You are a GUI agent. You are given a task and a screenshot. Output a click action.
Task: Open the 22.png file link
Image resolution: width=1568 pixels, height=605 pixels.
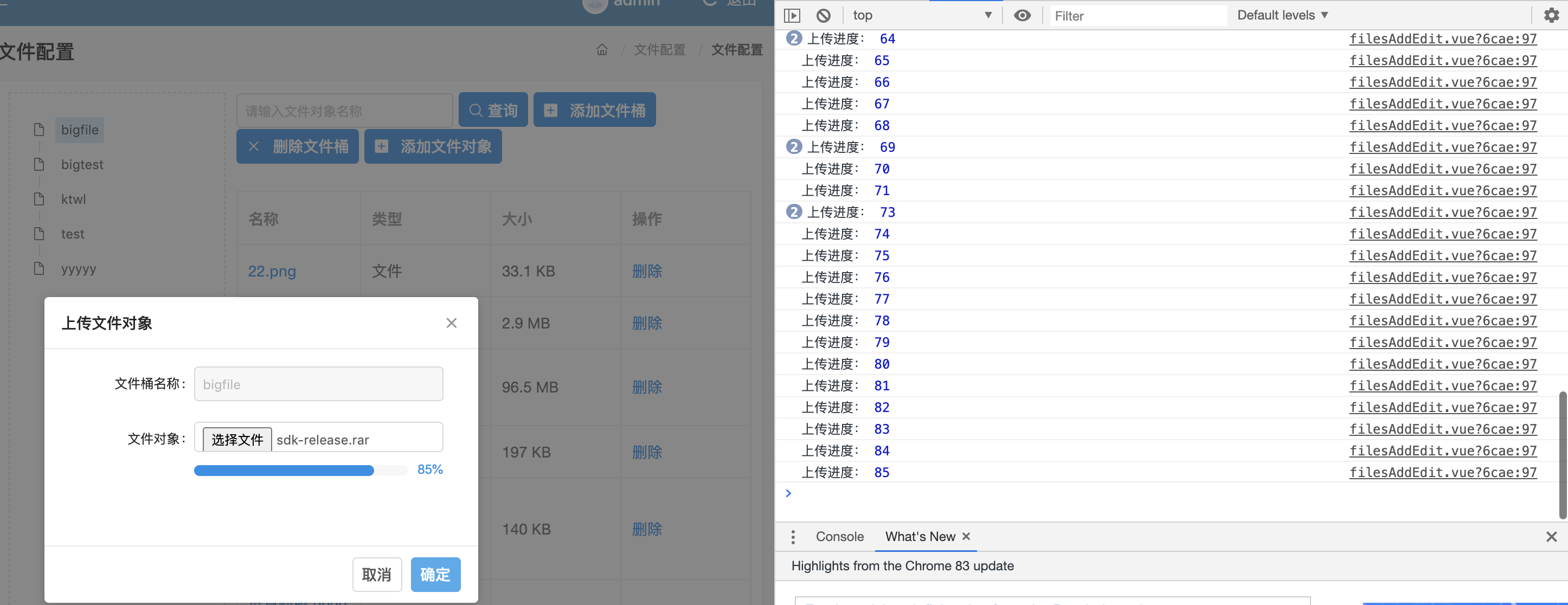tap(272, 271)
